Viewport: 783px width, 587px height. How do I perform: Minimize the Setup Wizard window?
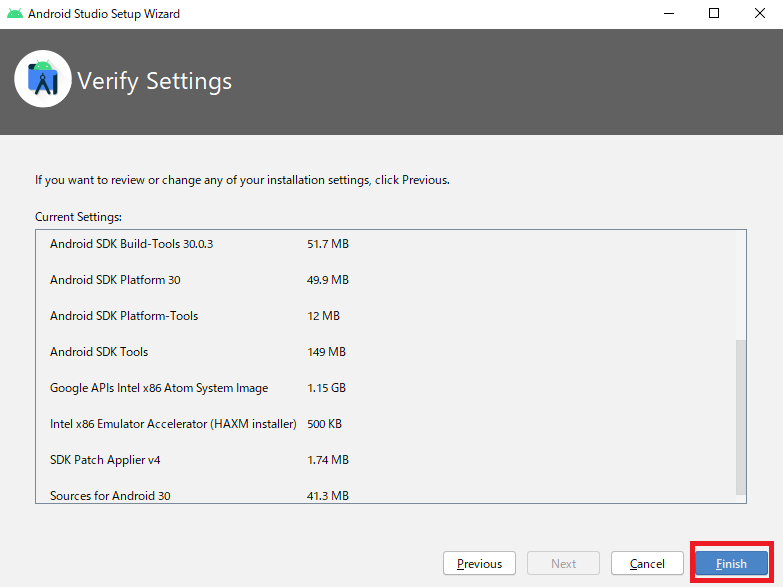click(x=668, y=14)
